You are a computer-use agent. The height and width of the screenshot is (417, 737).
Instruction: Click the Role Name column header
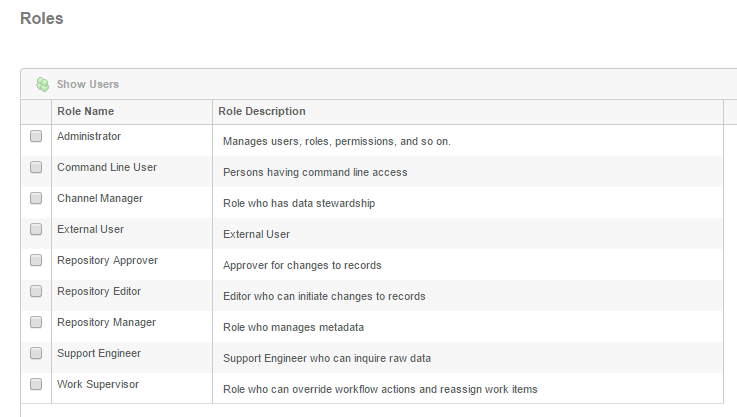tap(86, 111)
